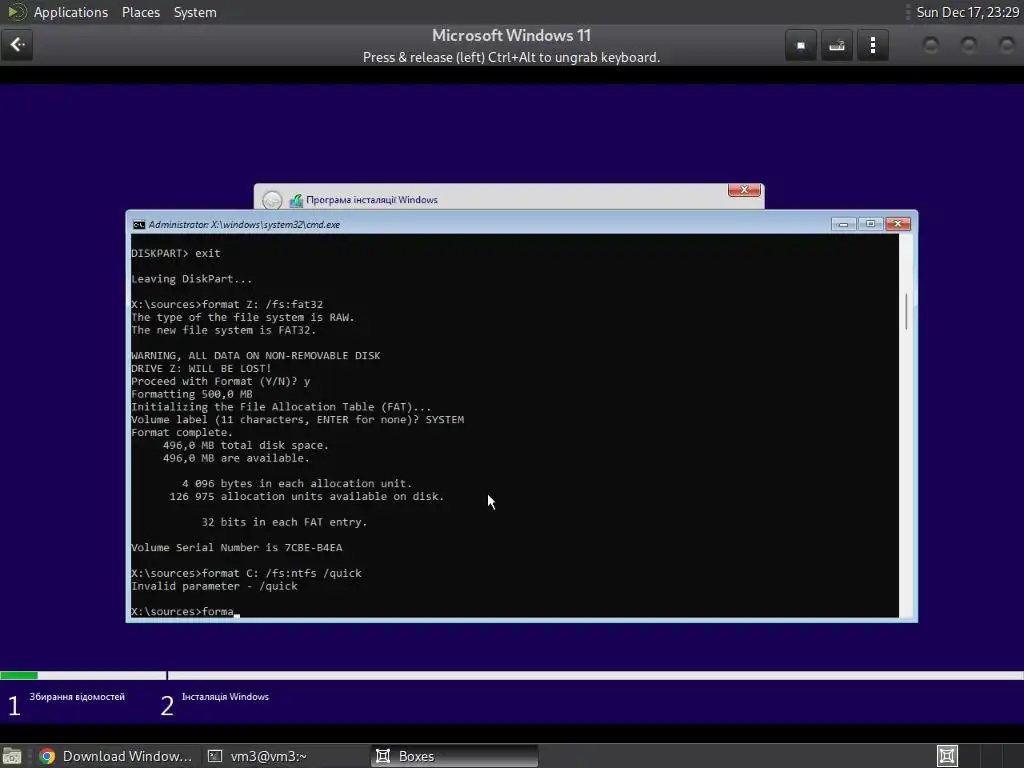Click the round back button in Windows setup
Image resolution: width=1024 pixels, height=768 pixels.
click(x=272, y=200)
